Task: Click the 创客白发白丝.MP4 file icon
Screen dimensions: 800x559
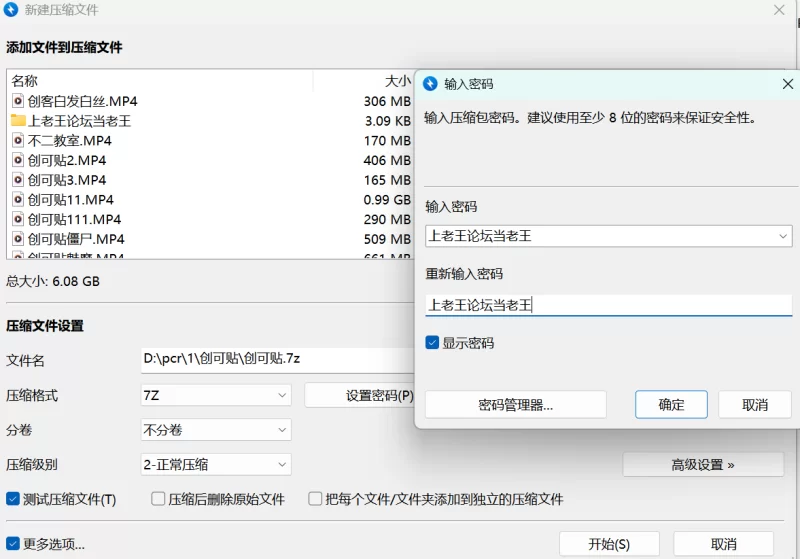Action: pyautogui.click(x=18, y=101)
